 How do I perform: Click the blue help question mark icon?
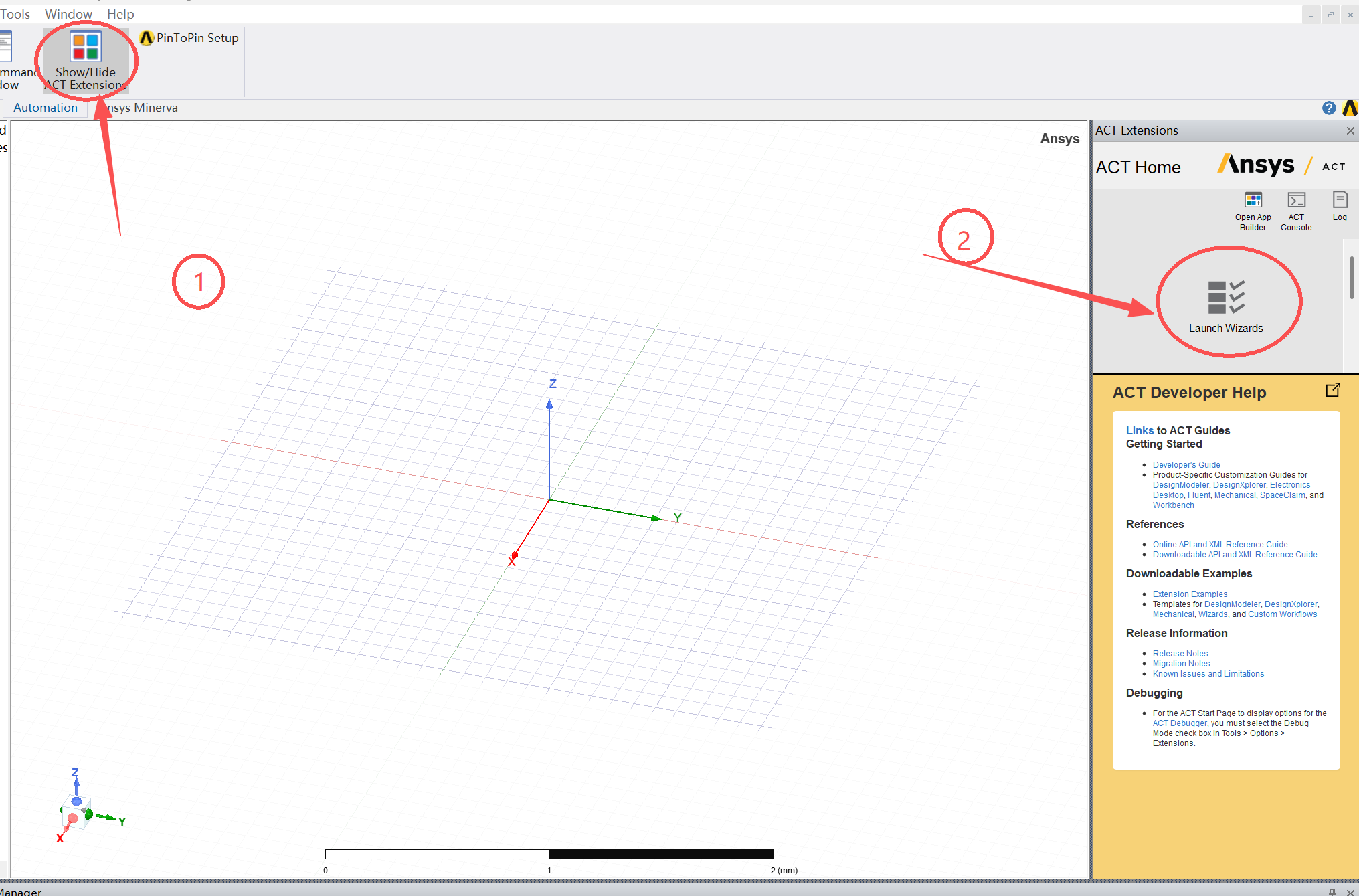point(1329,108)
